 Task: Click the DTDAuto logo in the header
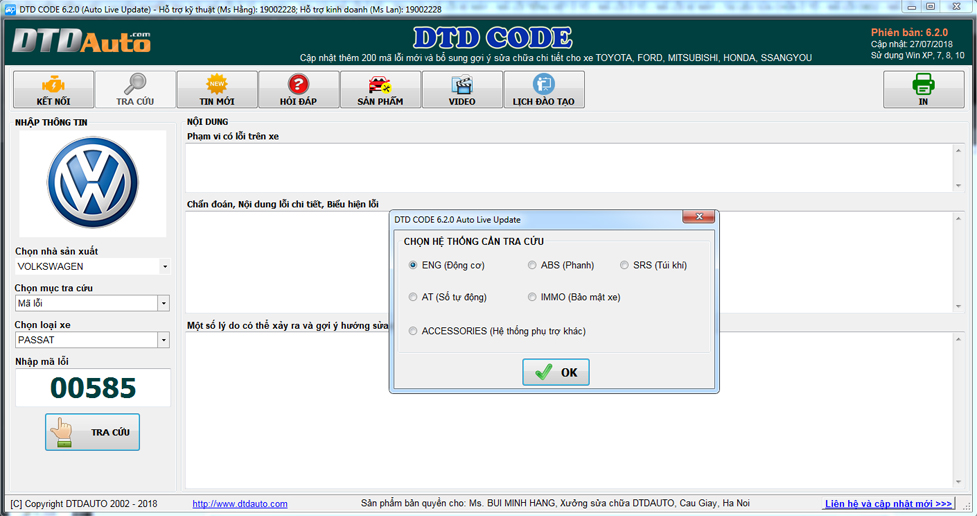click(82, 41)
